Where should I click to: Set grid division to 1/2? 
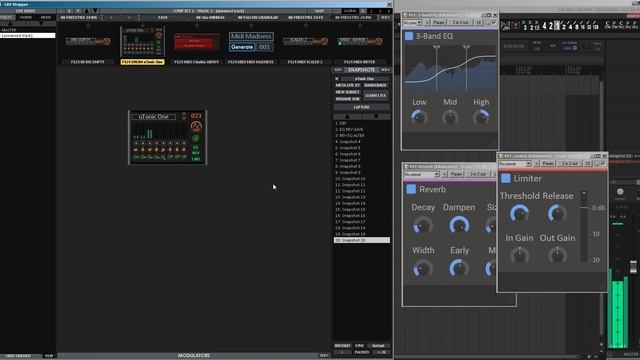point(564,26)
